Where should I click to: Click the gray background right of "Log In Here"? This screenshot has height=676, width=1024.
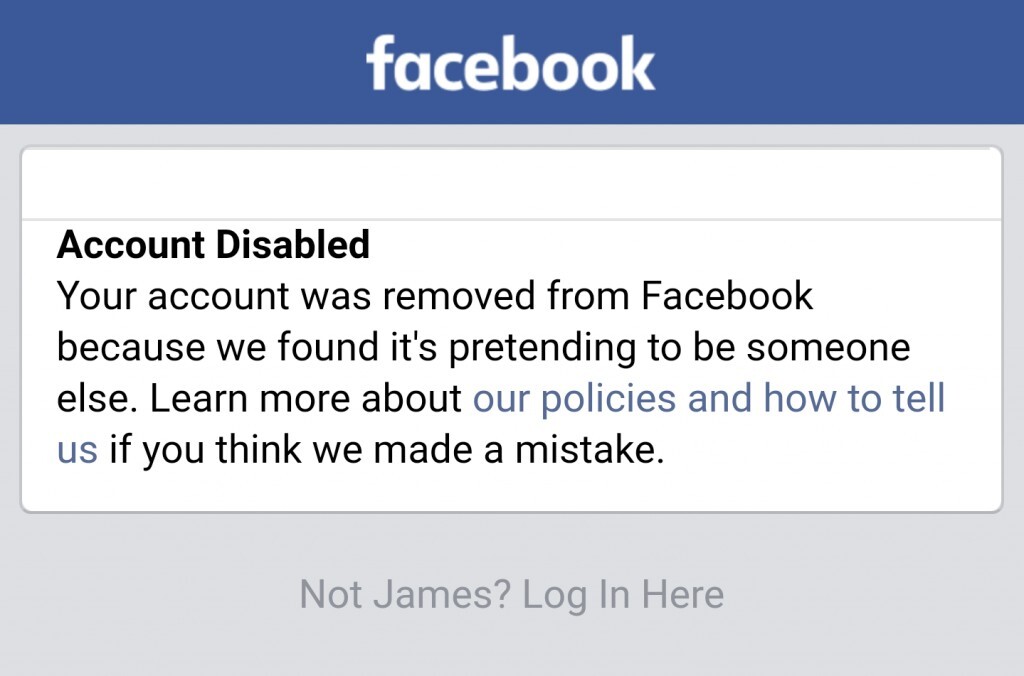(870, 595)
